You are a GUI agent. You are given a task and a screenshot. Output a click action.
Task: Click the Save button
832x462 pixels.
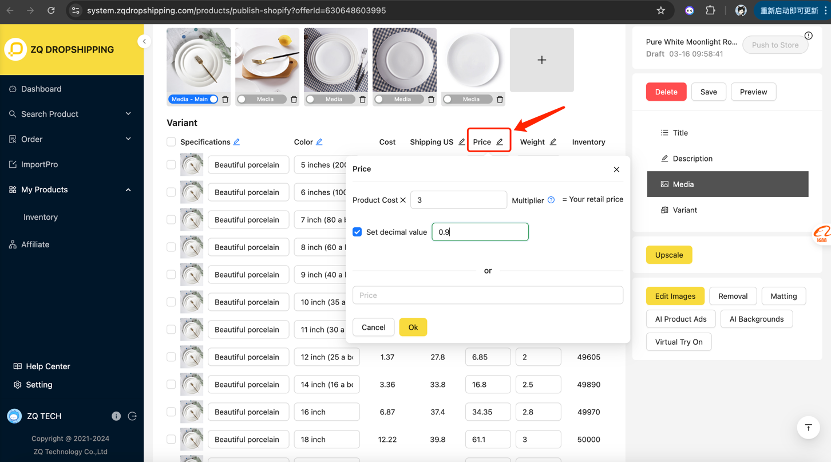click(708, 92)
